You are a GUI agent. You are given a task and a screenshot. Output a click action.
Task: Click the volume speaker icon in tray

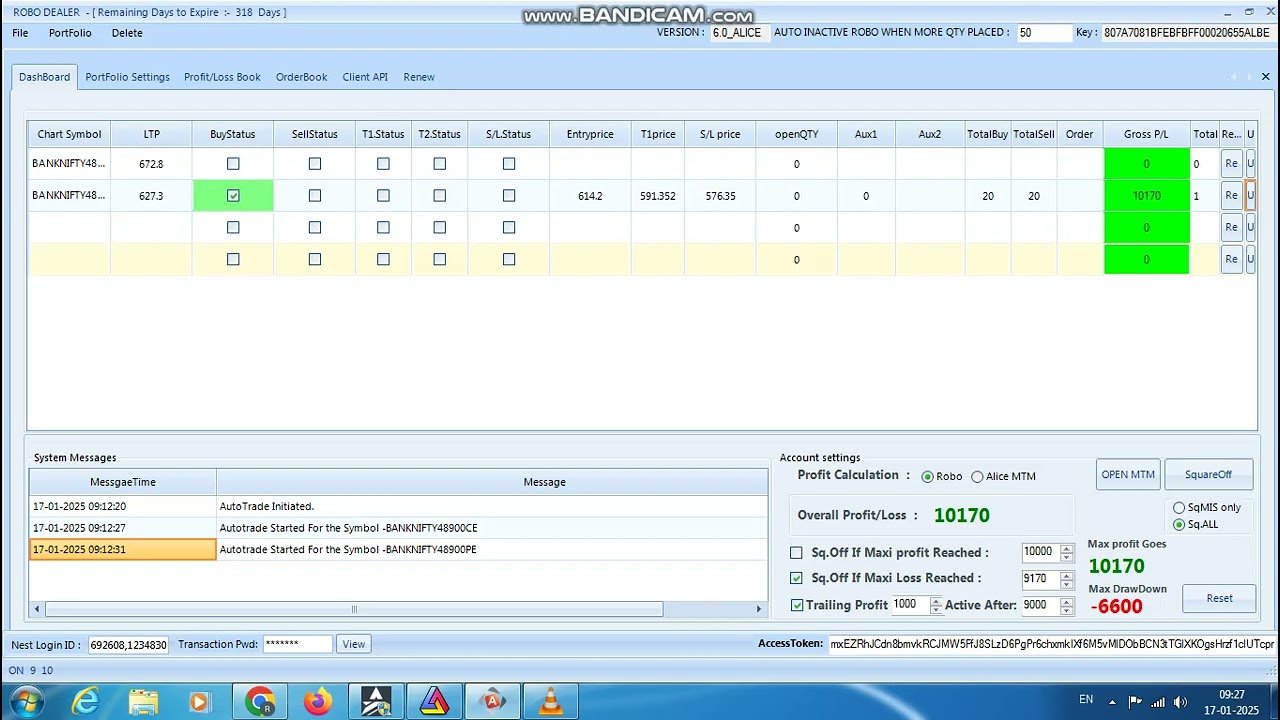point(1183,701)
